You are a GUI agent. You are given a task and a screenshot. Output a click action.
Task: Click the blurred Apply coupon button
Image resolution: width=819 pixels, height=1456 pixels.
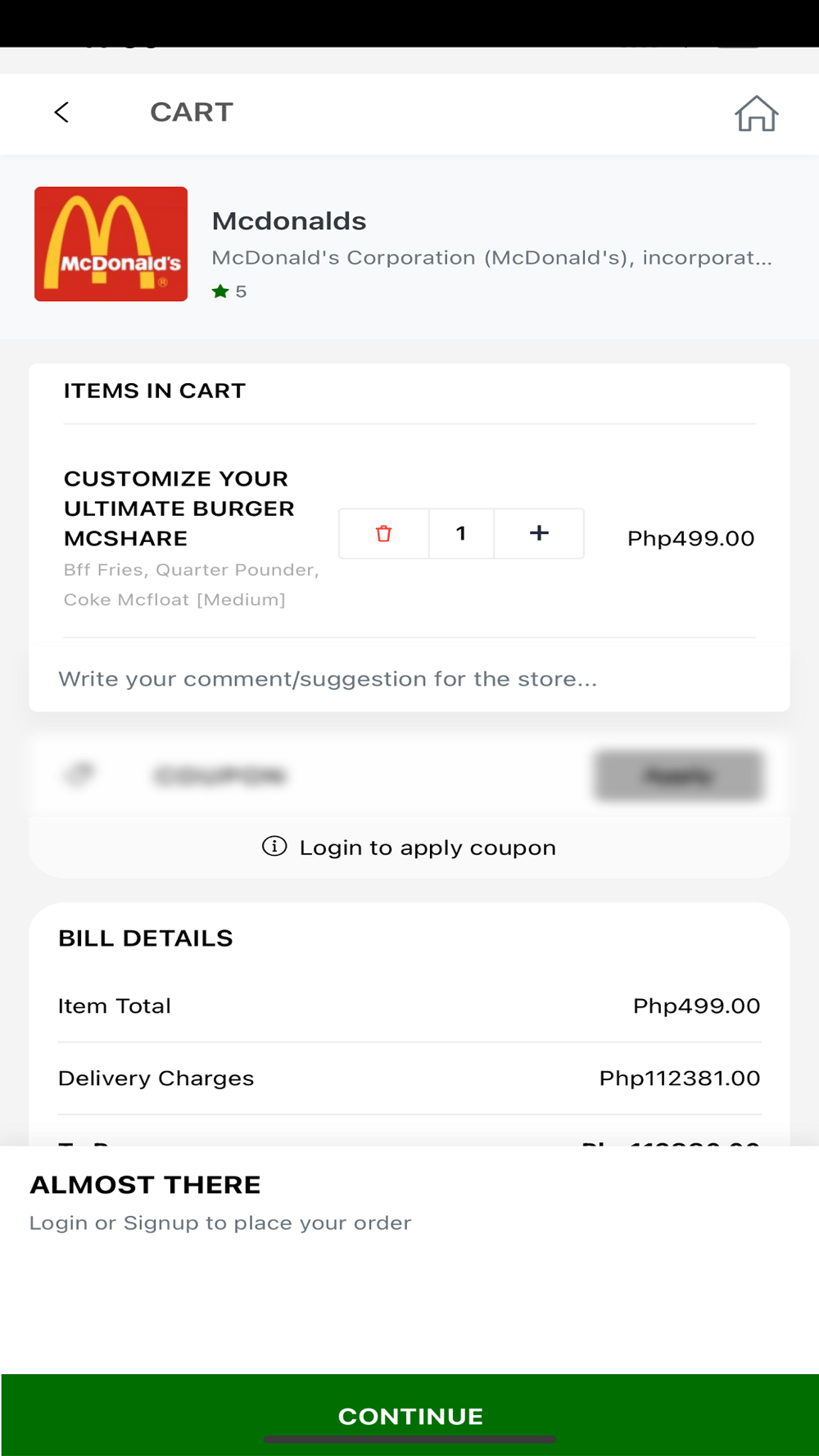pos(678,775)
